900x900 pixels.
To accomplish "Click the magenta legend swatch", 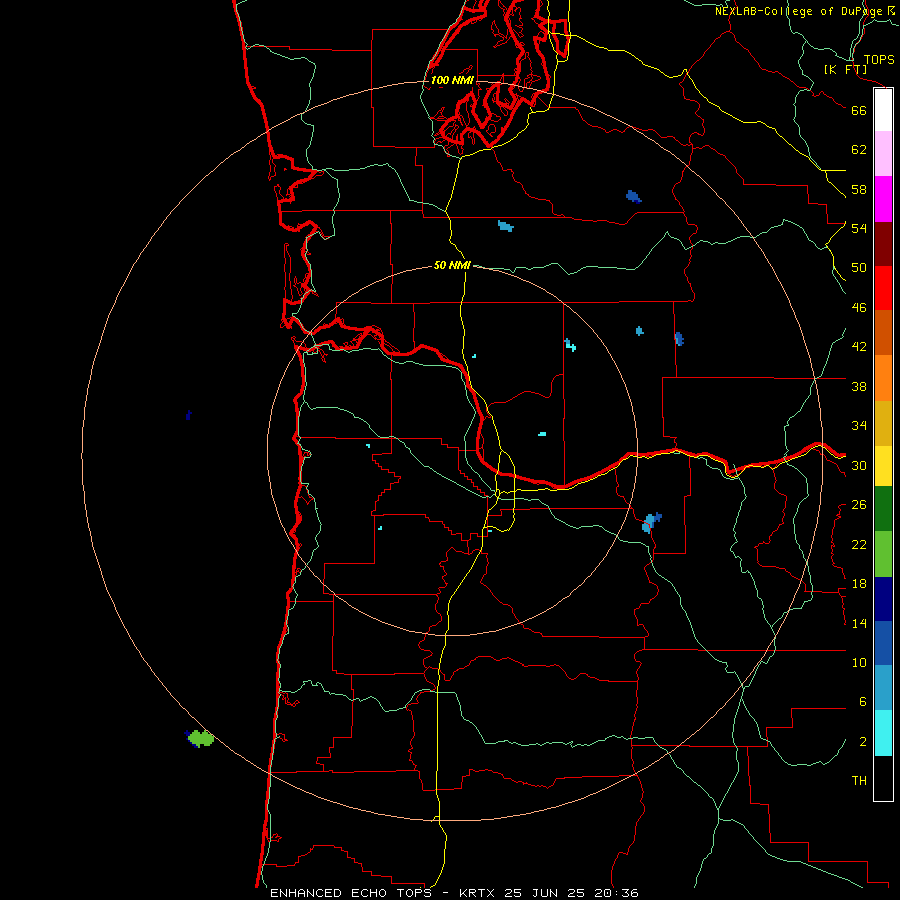I will (x=883, y=199).
